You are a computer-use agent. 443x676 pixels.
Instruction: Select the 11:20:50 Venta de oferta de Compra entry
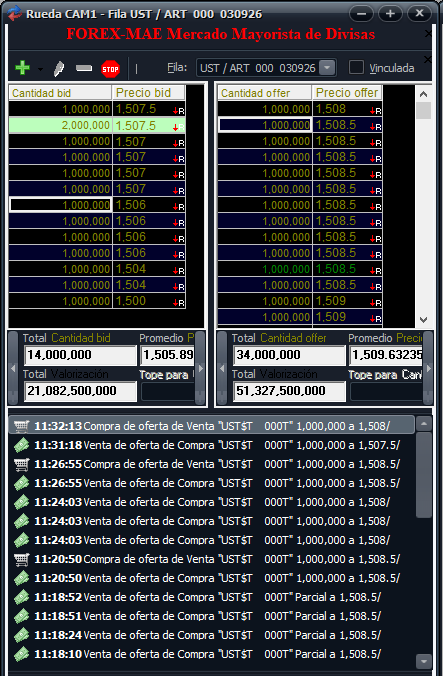coord(212,578)
